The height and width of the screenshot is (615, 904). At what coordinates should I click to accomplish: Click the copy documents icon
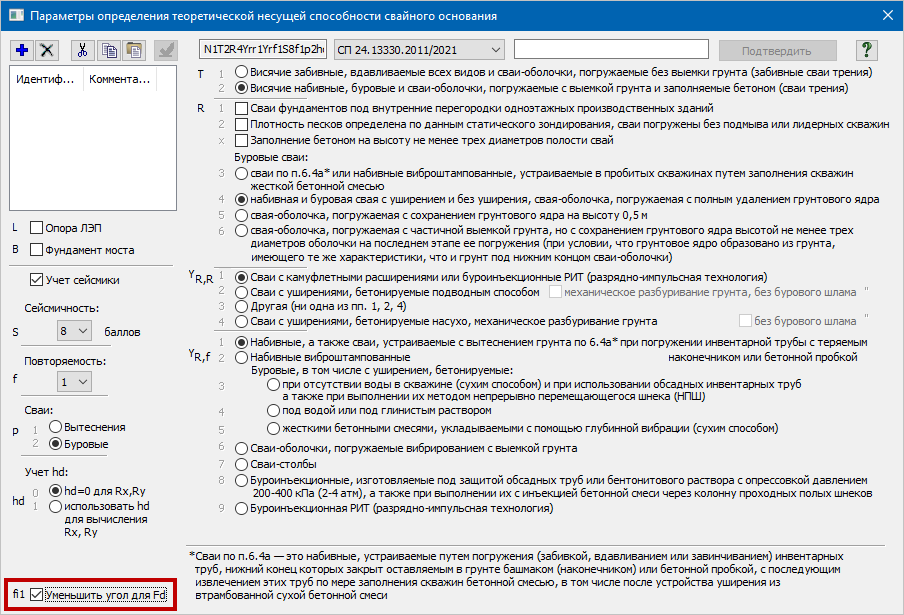[109, 50]
